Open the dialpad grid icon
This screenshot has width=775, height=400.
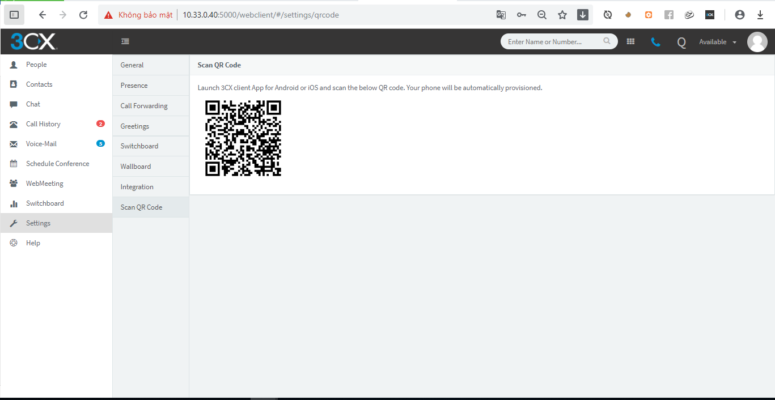(630, 42)
